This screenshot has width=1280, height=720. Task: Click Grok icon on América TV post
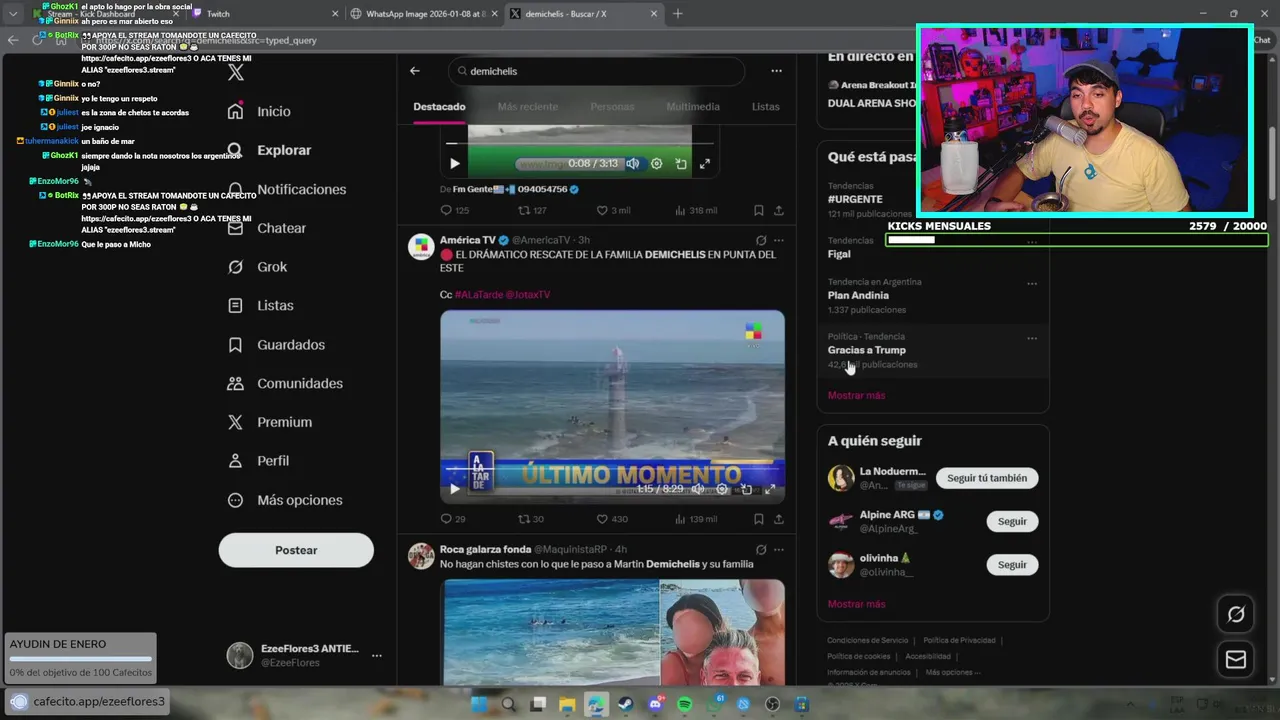point(761,240)
